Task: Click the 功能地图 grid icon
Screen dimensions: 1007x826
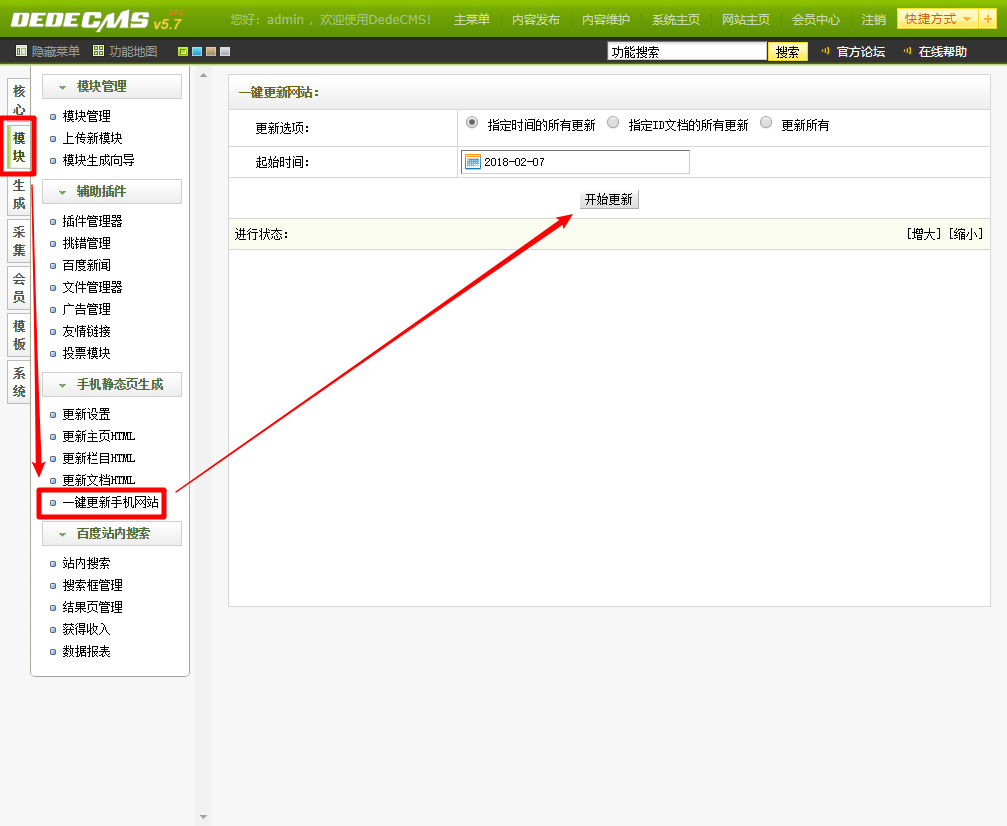Action: click(98, 51)
